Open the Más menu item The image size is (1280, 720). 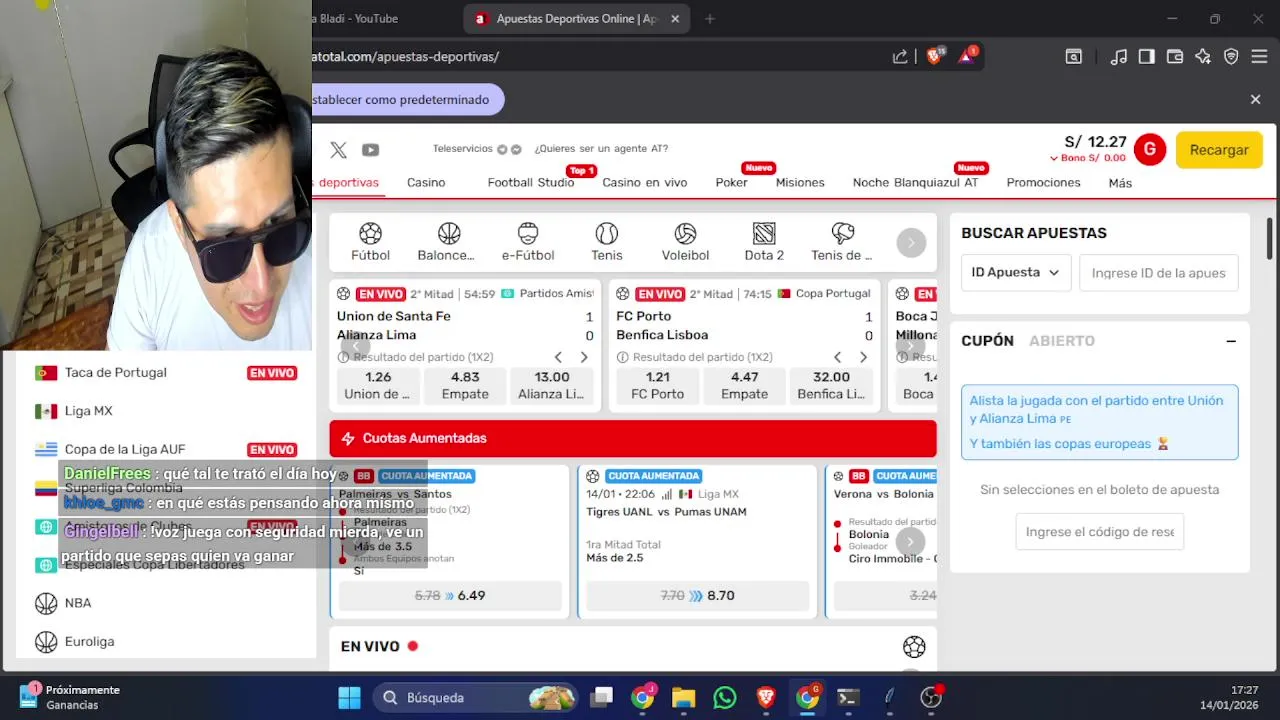(1120, 183)
